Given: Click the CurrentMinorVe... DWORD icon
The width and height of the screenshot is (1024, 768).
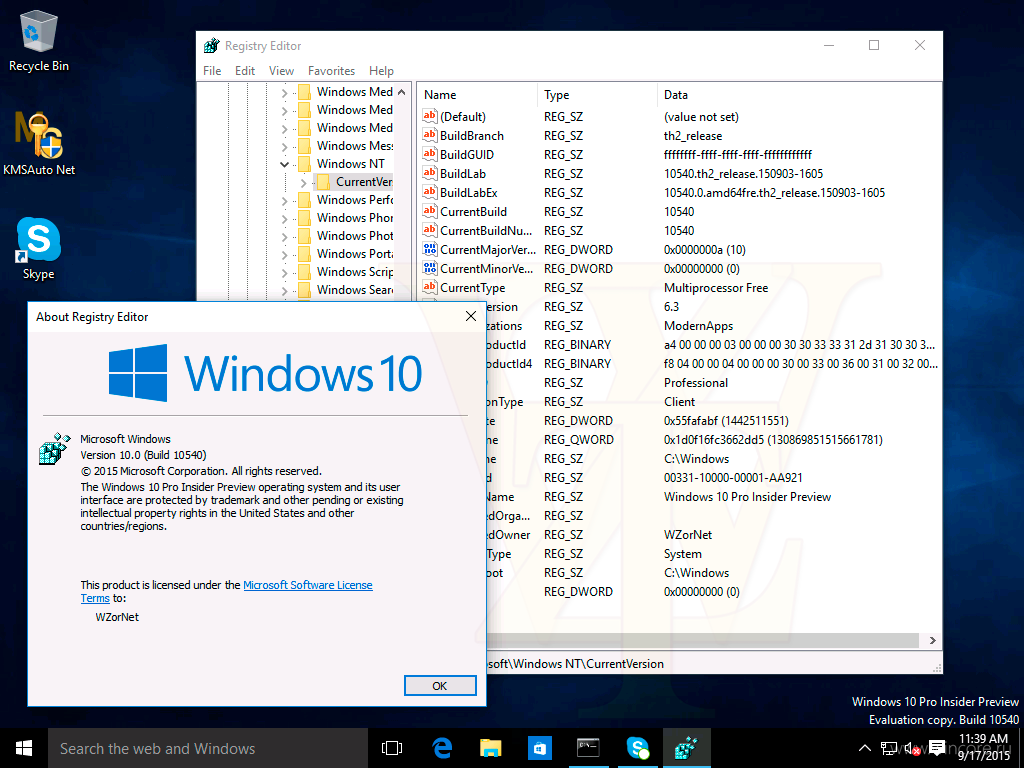Looking at the screenshot, I should click(x=429, y=268).
